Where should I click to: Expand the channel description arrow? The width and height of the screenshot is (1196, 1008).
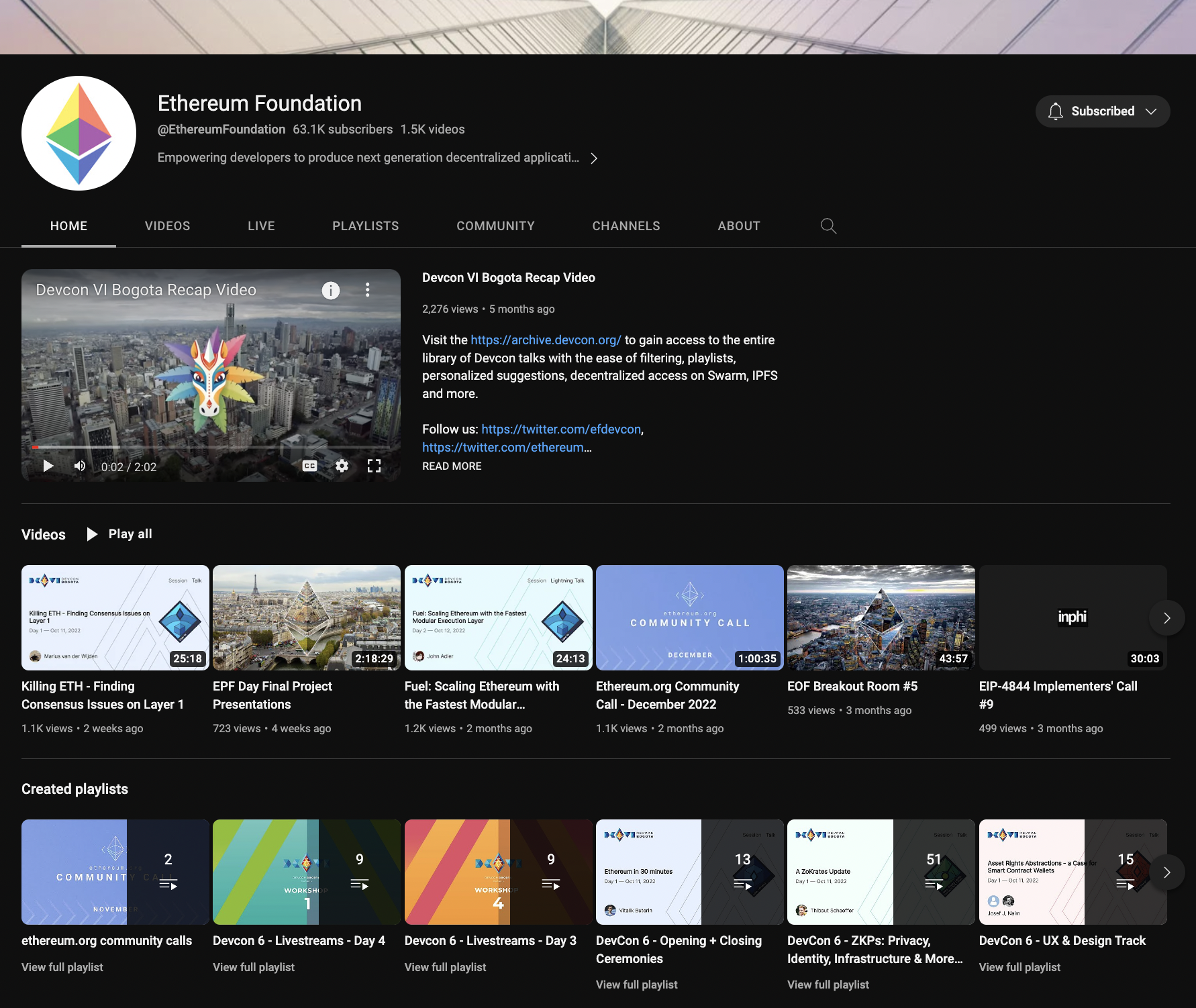pos(594,158)
